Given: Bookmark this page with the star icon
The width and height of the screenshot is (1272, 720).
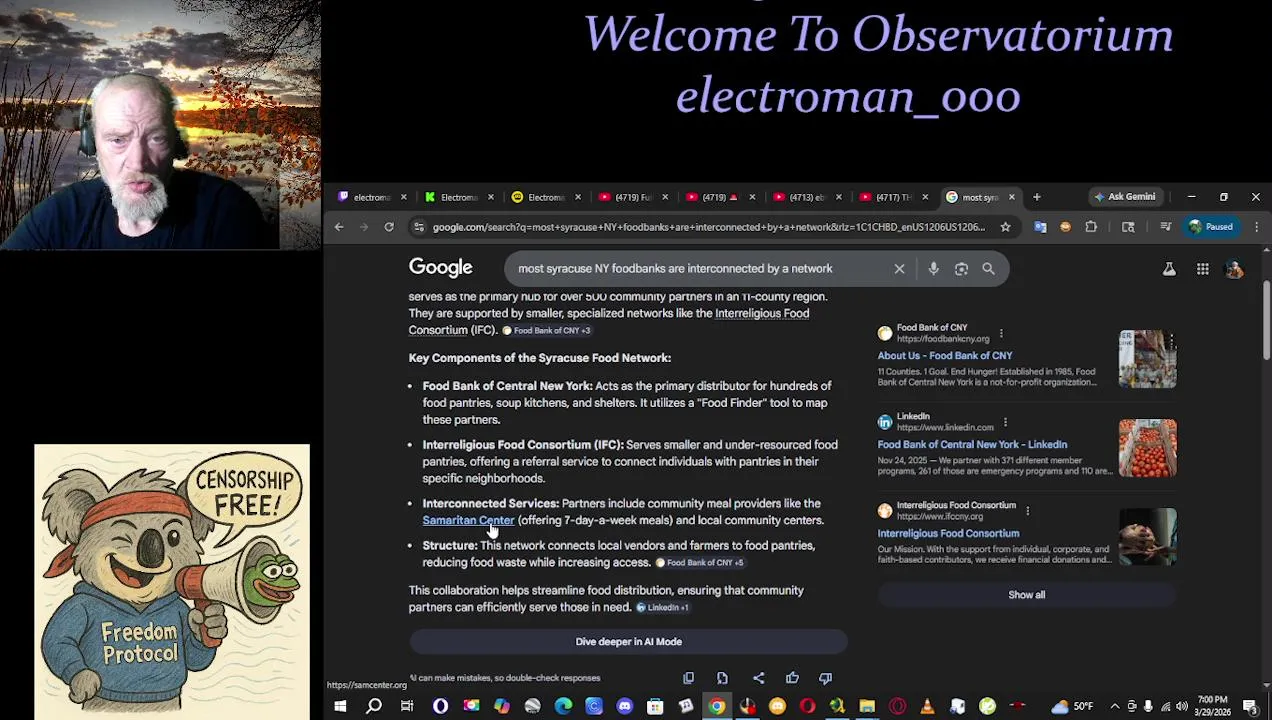Looking at the screenshot, I should click(x=1005, y=227).
